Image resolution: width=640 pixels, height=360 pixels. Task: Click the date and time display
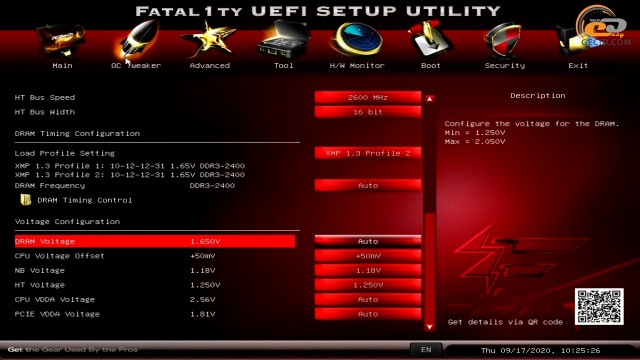540,350
